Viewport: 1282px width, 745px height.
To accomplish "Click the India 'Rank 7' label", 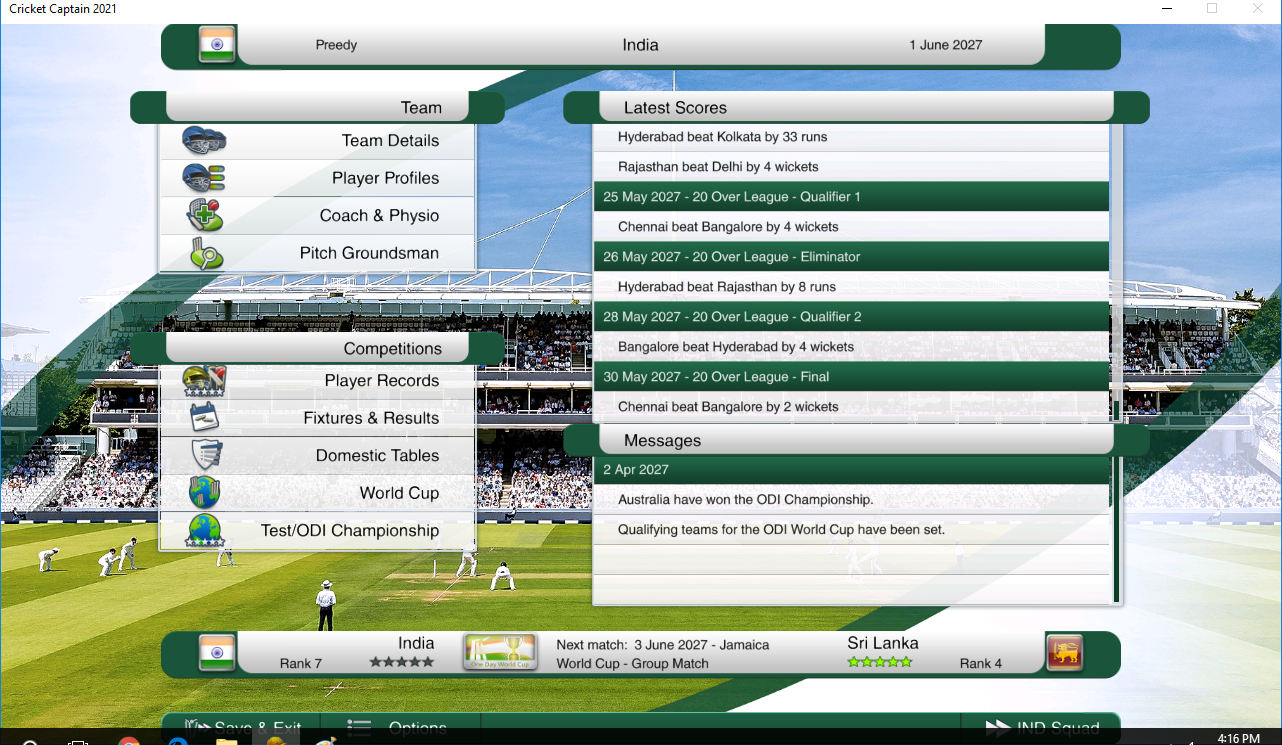I will [301, 664].
